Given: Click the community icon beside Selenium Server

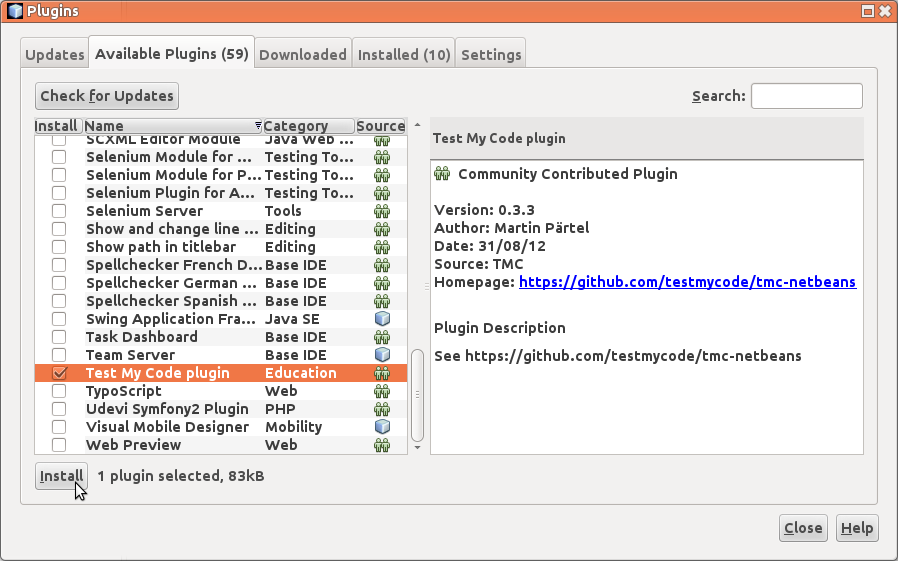Looking at the screenshot, I should (x=381, y=211).
